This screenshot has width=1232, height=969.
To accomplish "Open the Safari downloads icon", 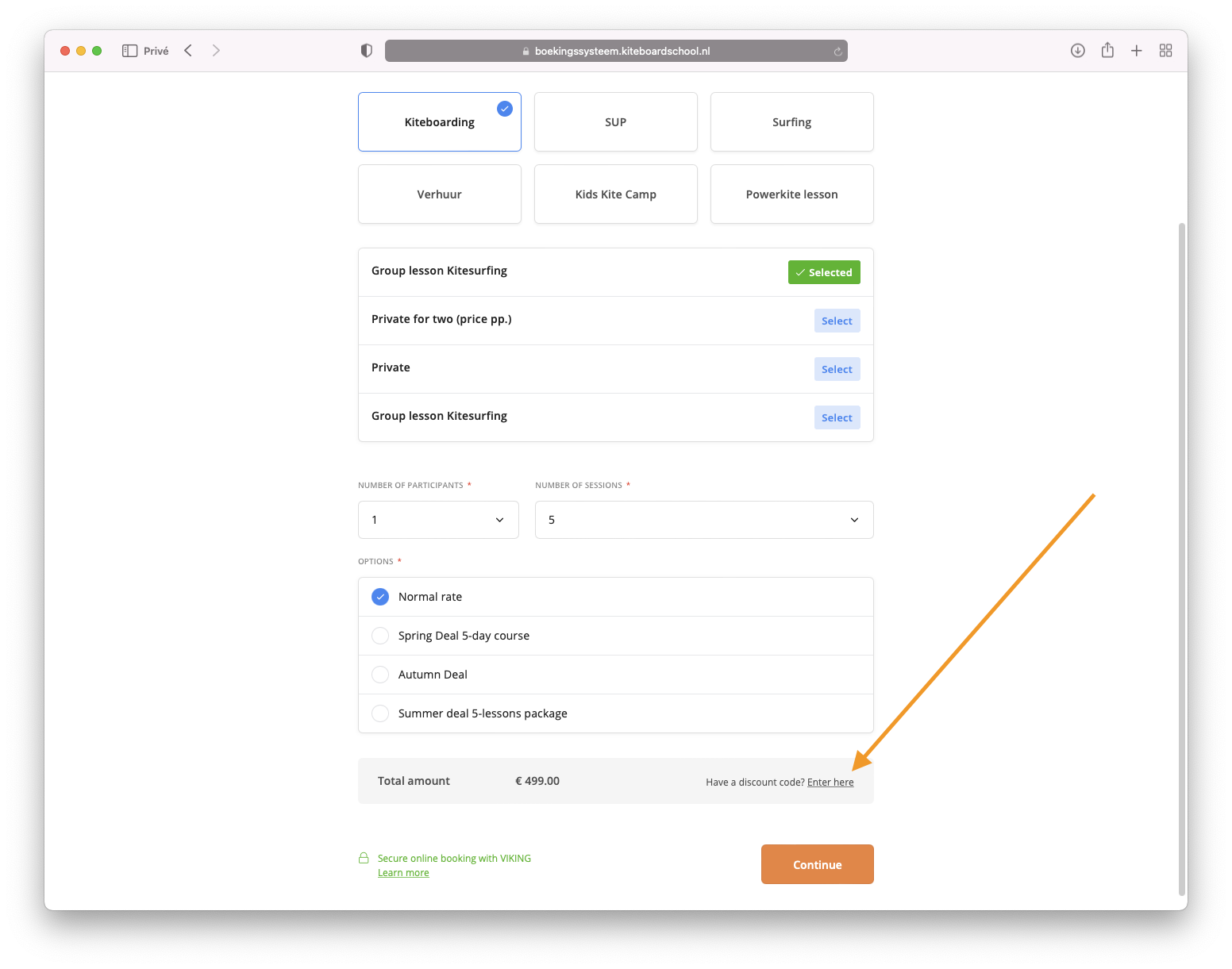I will click(x=1077, y=51).
